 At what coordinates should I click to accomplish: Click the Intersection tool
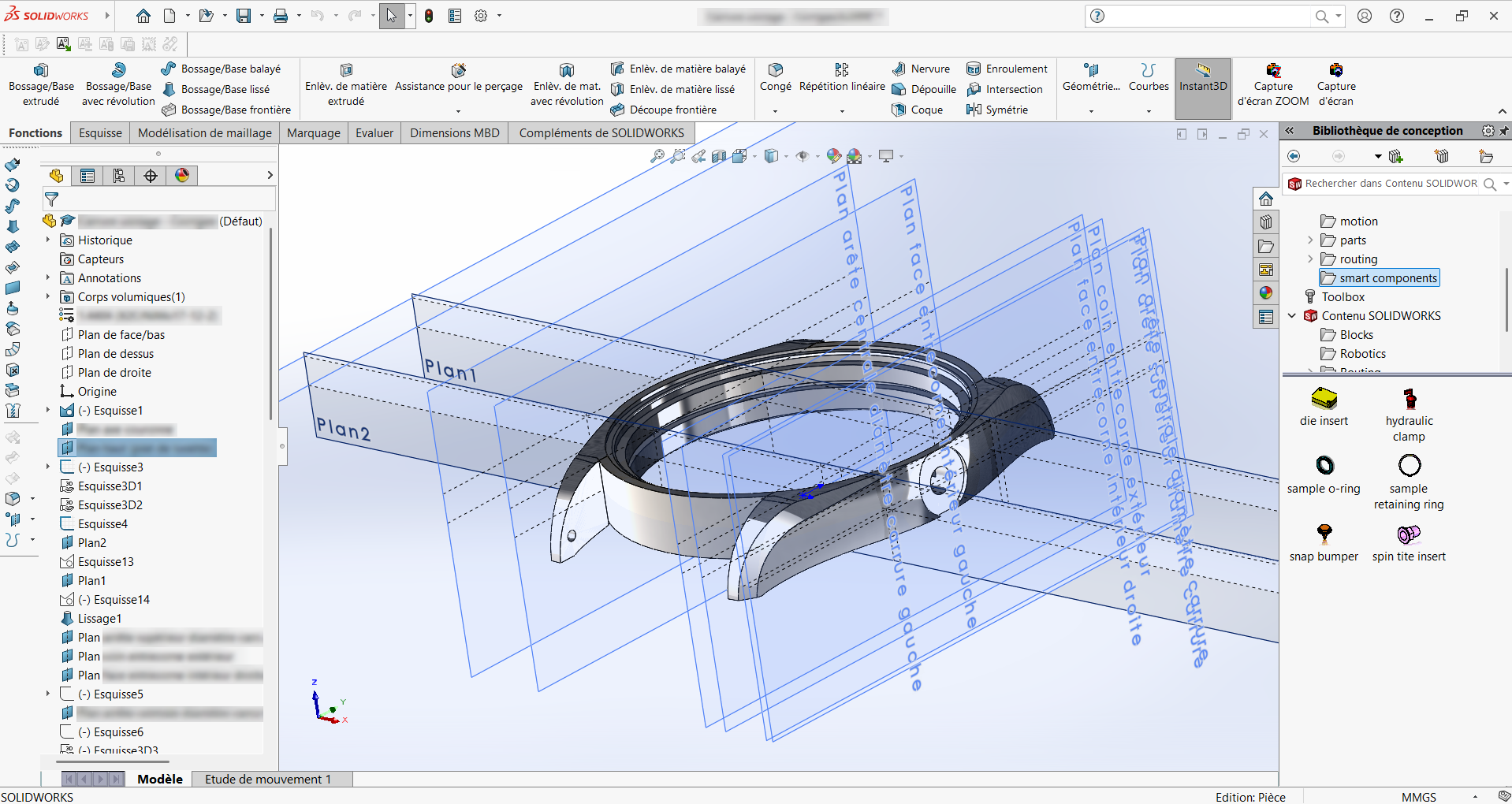(1005, 90)
